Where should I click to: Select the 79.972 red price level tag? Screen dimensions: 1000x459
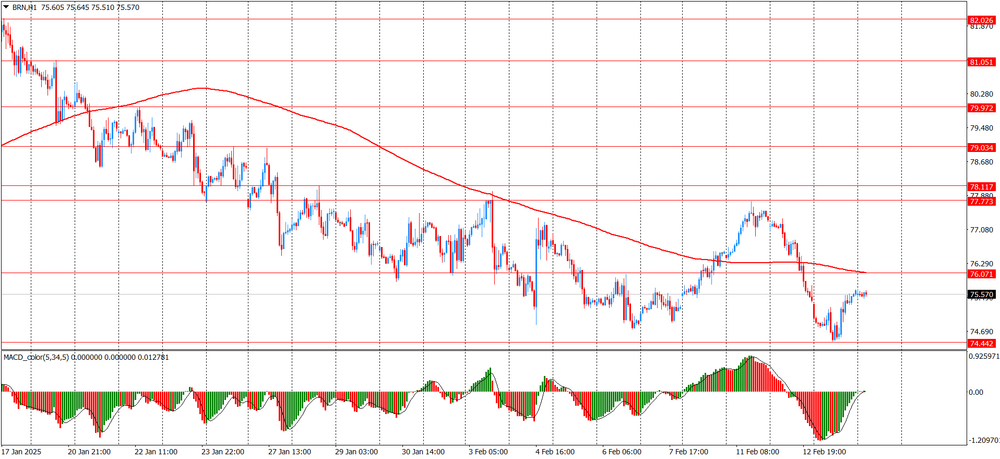(981, 107)
